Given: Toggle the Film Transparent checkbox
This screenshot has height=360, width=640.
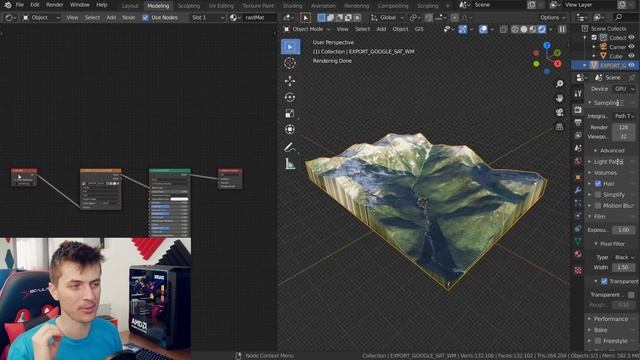Looking at the screenshot, I should pos(604,281).
